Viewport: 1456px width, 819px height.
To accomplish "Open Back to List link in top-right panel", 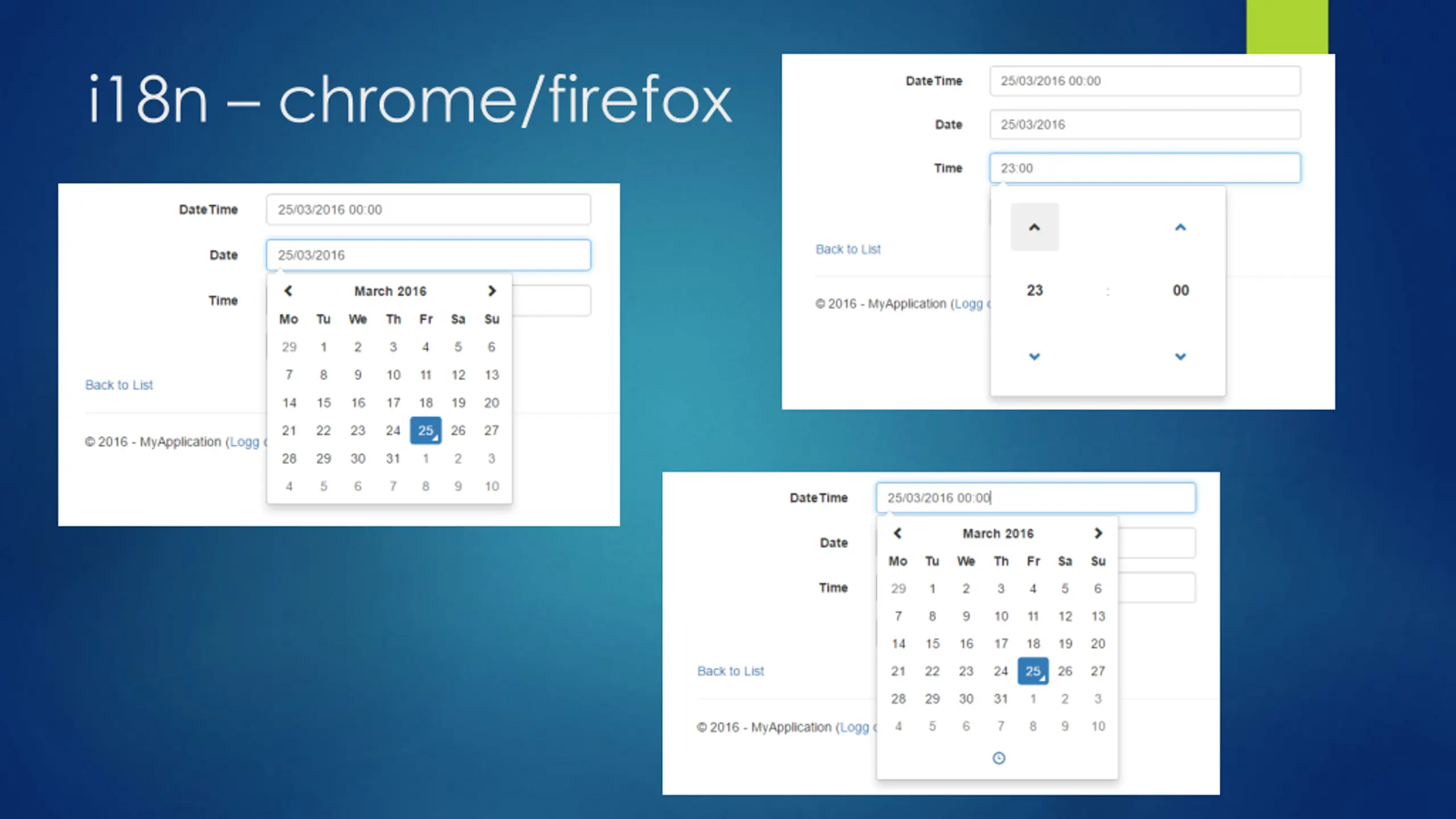I will [x=848, y=249].
